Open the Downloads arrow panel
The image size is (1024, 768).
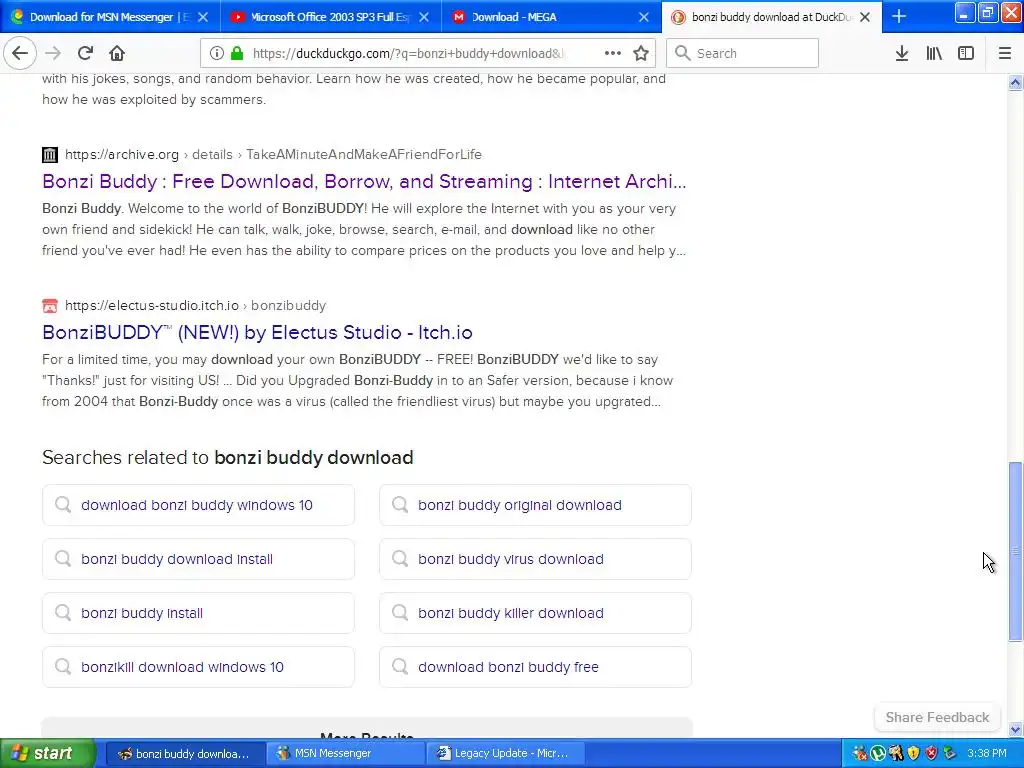[x=902, y=54]
